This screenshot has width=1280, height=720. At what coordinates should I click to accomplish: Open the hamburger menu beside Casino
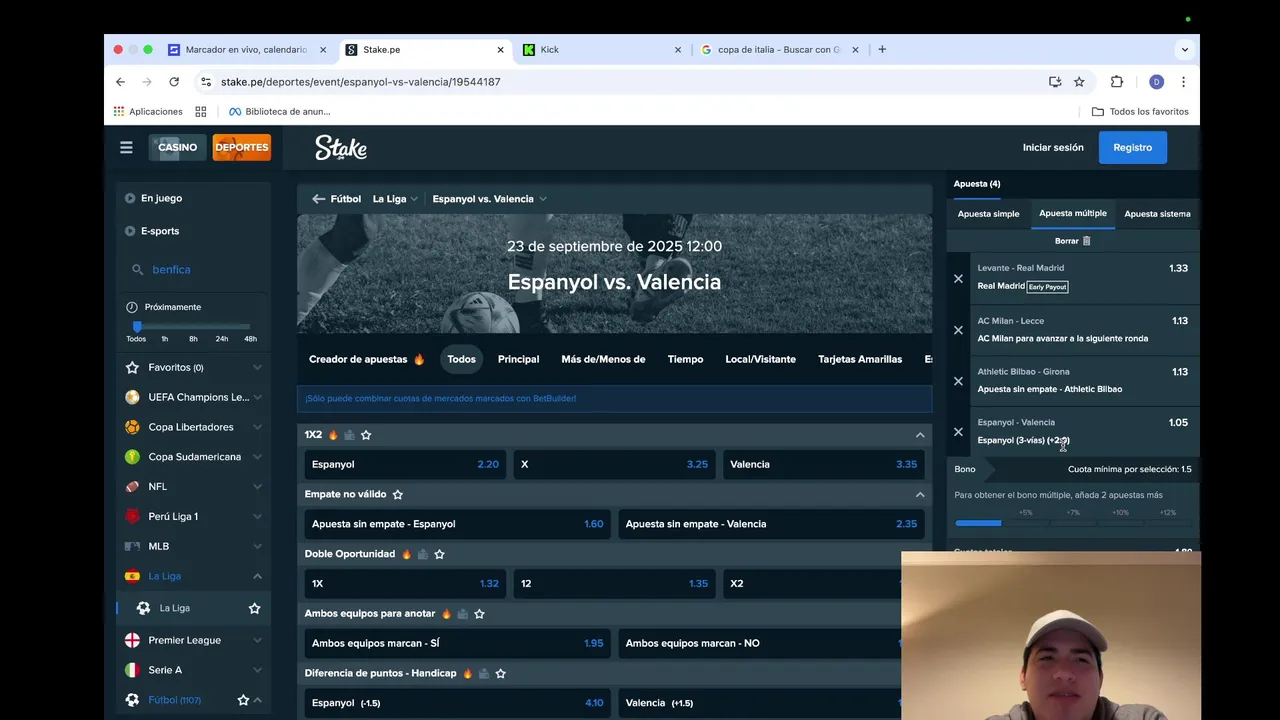(x=126, y=147)
